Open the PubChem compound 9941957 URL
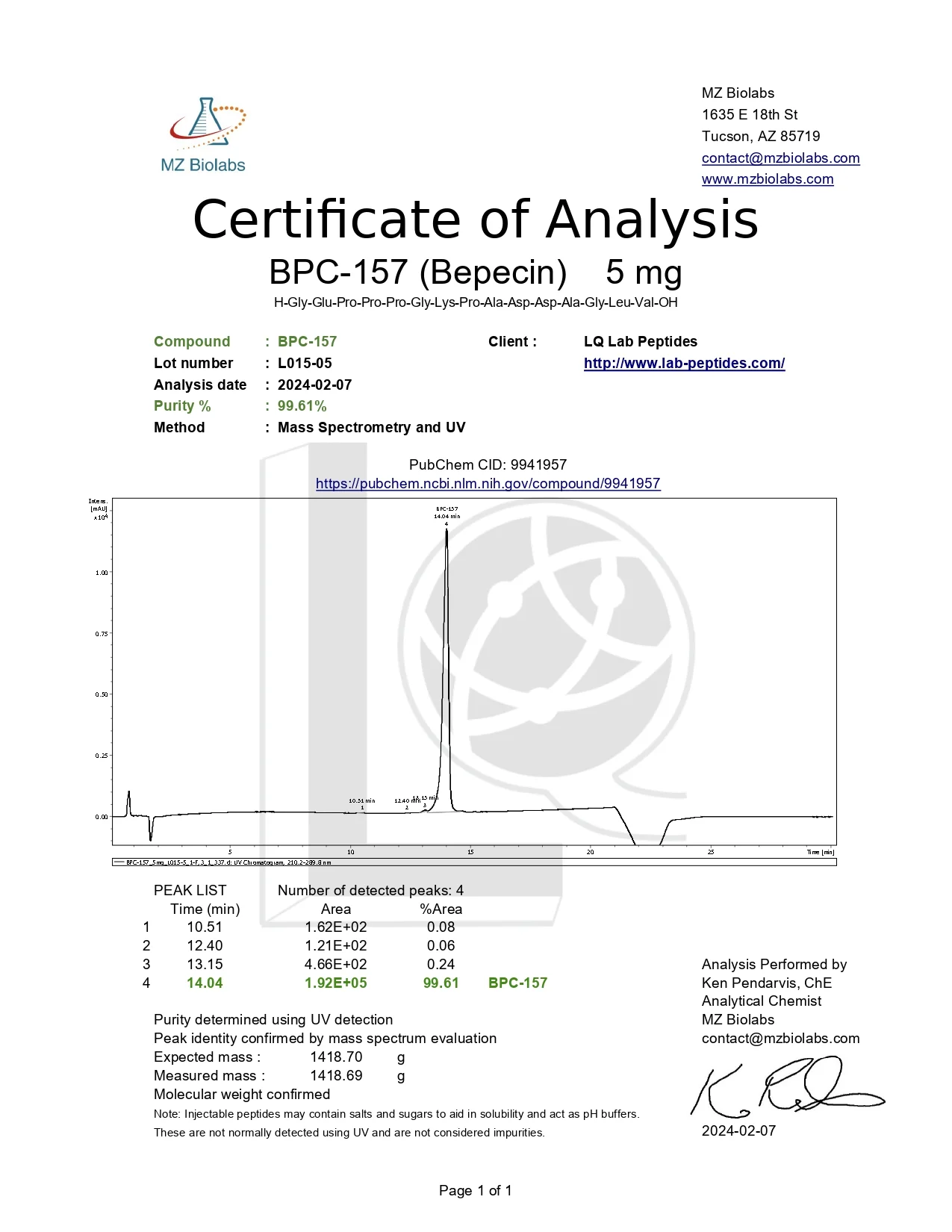Viewport: 952px width, 1232px height. [x=488, y=484]
